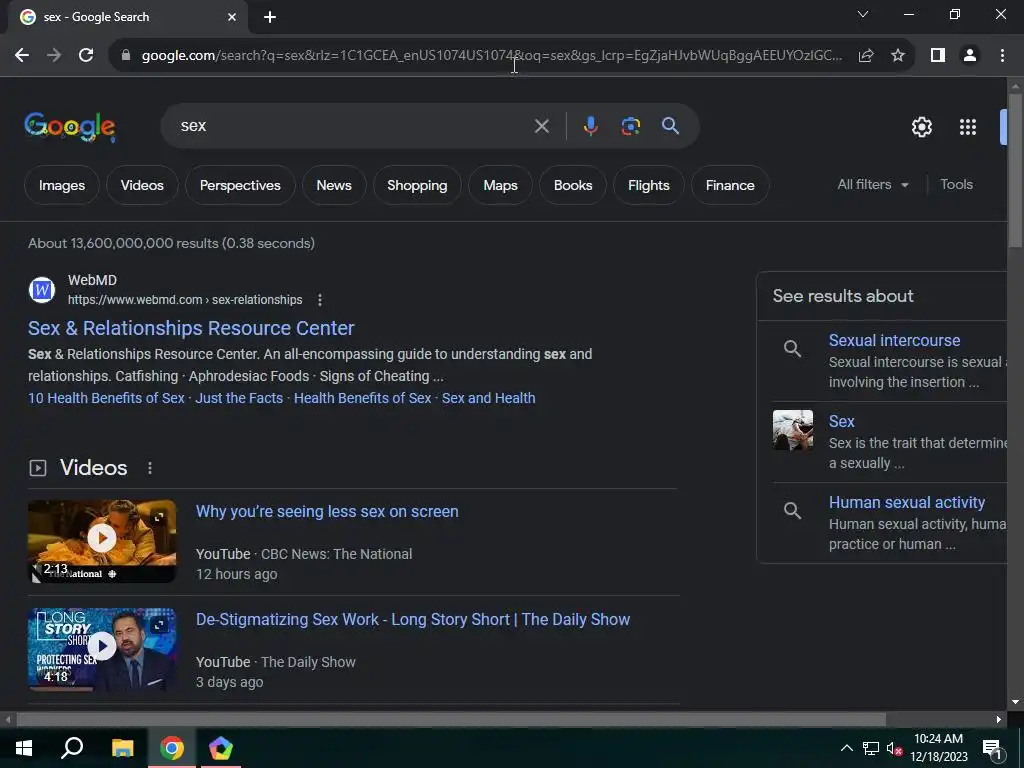
Task: Click in the Google search input field
Action: pyautogui.click(x=351, y=126)
